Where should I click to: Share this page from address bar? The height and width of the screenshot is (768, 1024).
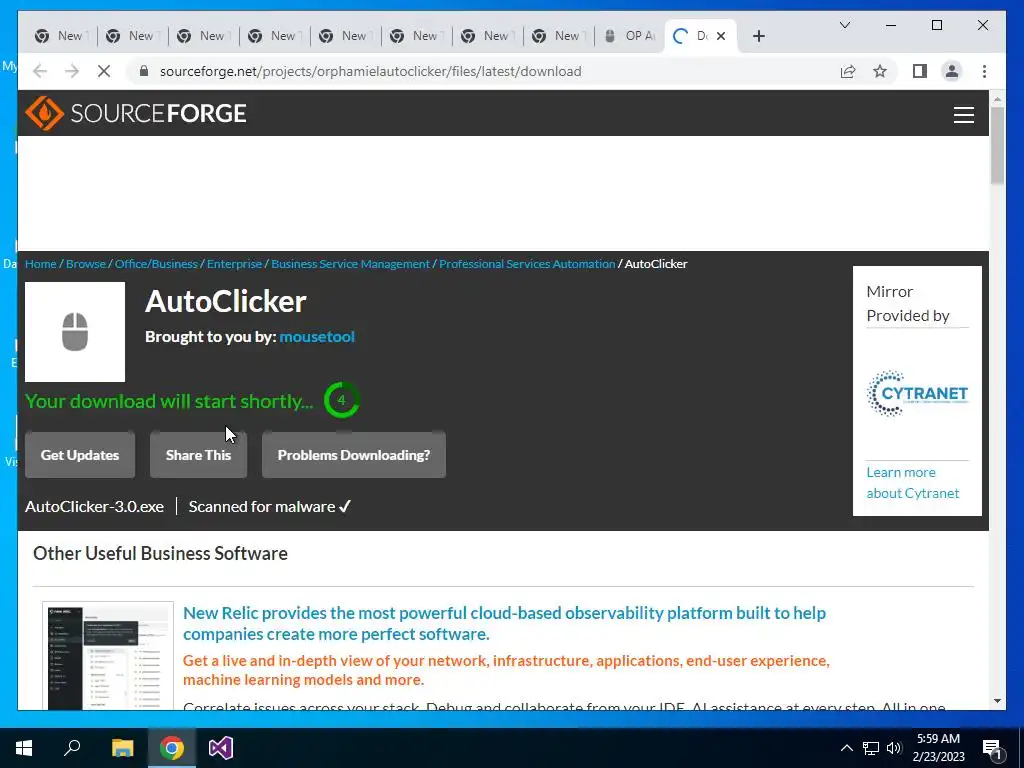coord(848,71)
